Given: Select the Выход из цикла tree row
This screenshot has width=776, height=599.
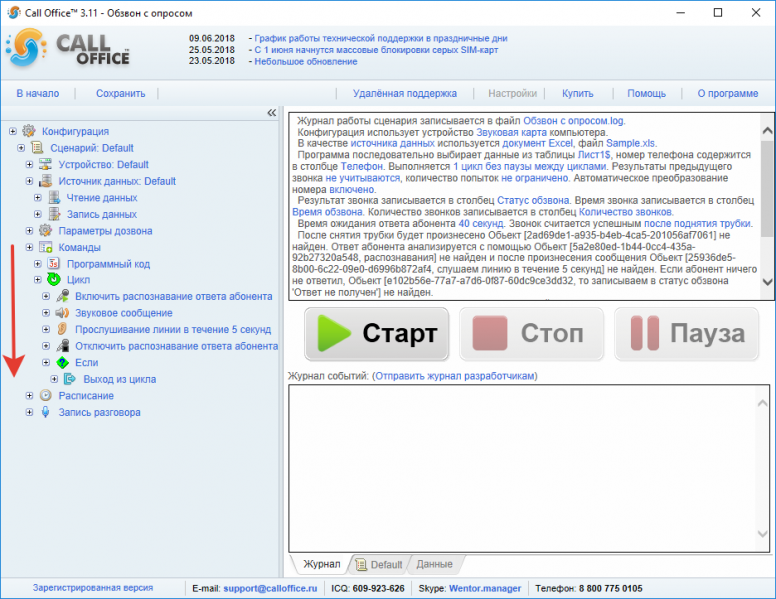Looking at the screenshot, I should pyautogui.click(x=119, y=379).
